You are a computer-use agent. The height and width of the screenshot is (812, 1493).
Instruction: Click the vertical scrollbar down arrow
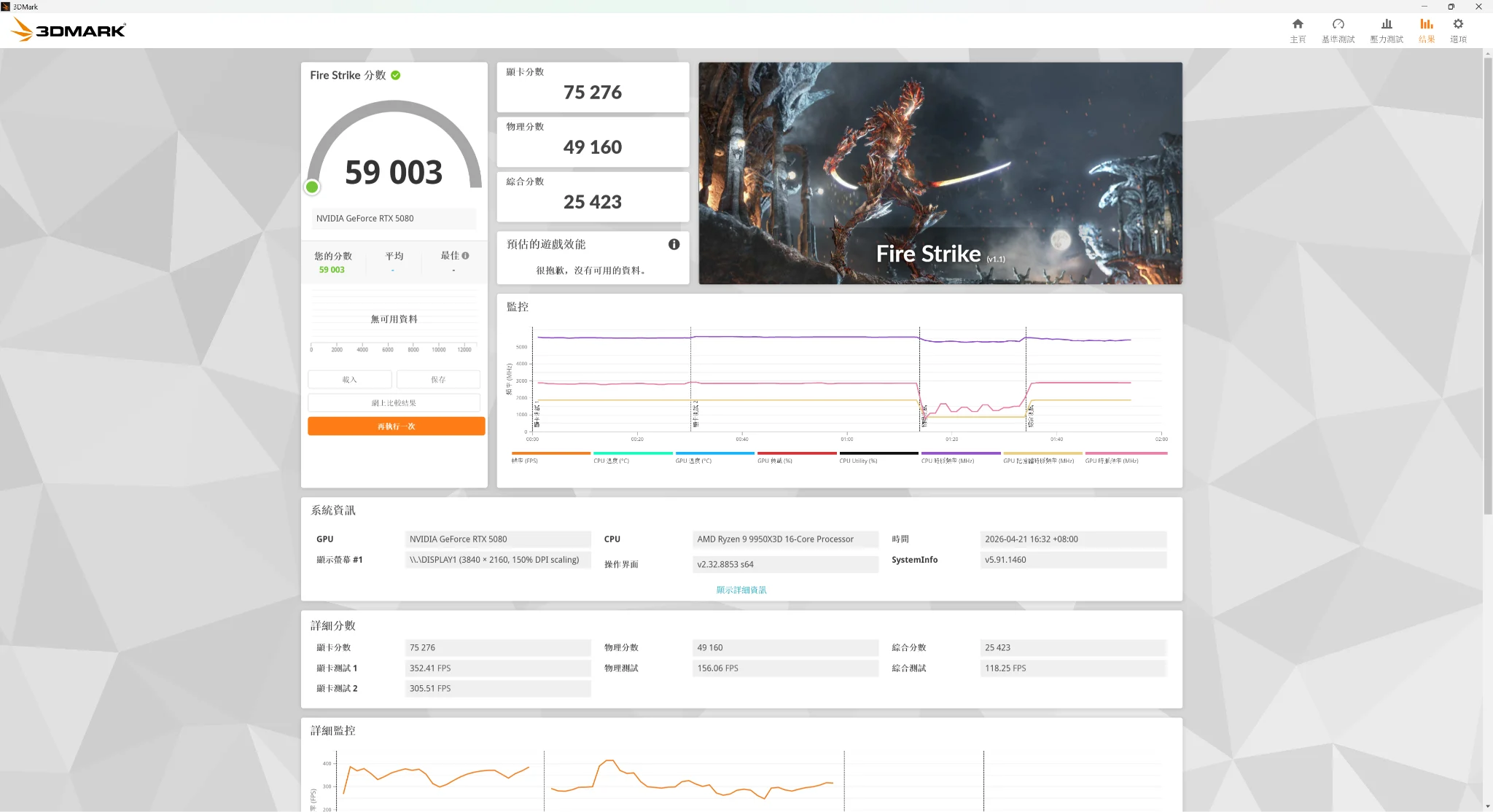point(1487,806)
